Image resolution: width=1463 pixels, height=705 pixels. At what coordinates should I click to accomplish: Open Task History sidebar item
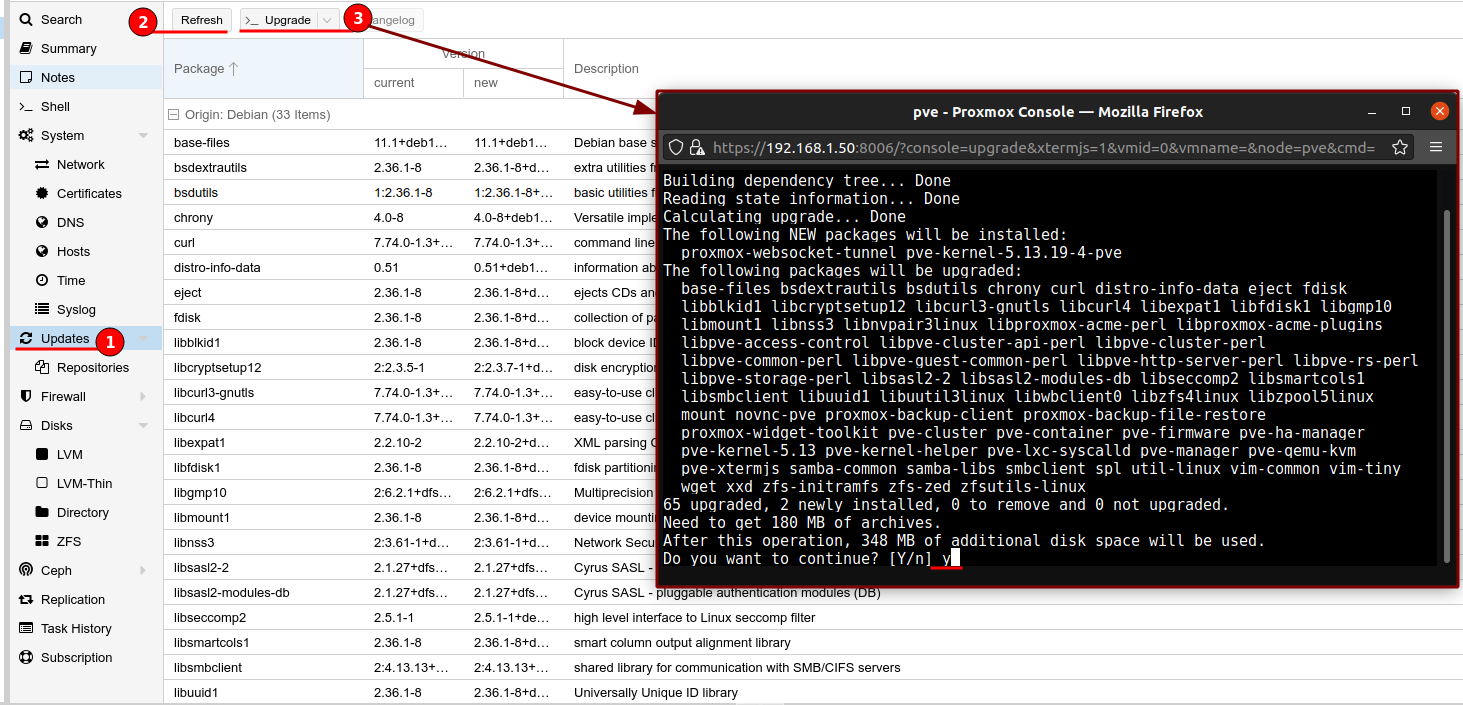coord(86,629)
